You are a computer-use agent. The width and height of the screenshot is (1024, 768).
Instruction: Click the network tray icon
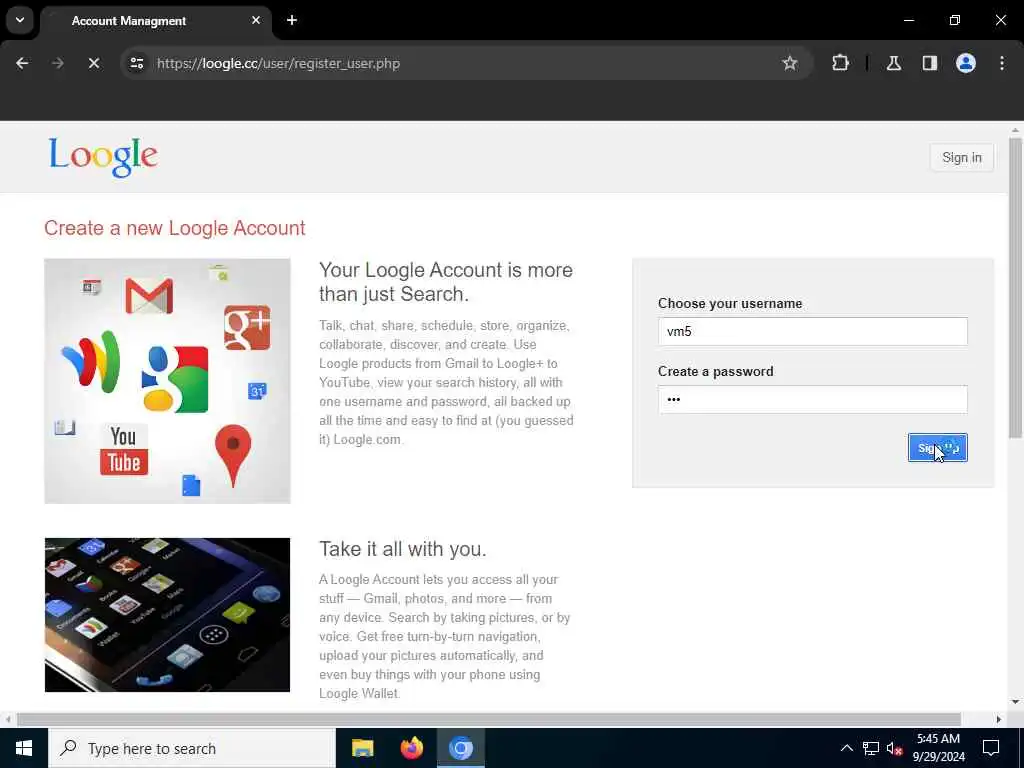pyautogui.click(x=871, y=748)
